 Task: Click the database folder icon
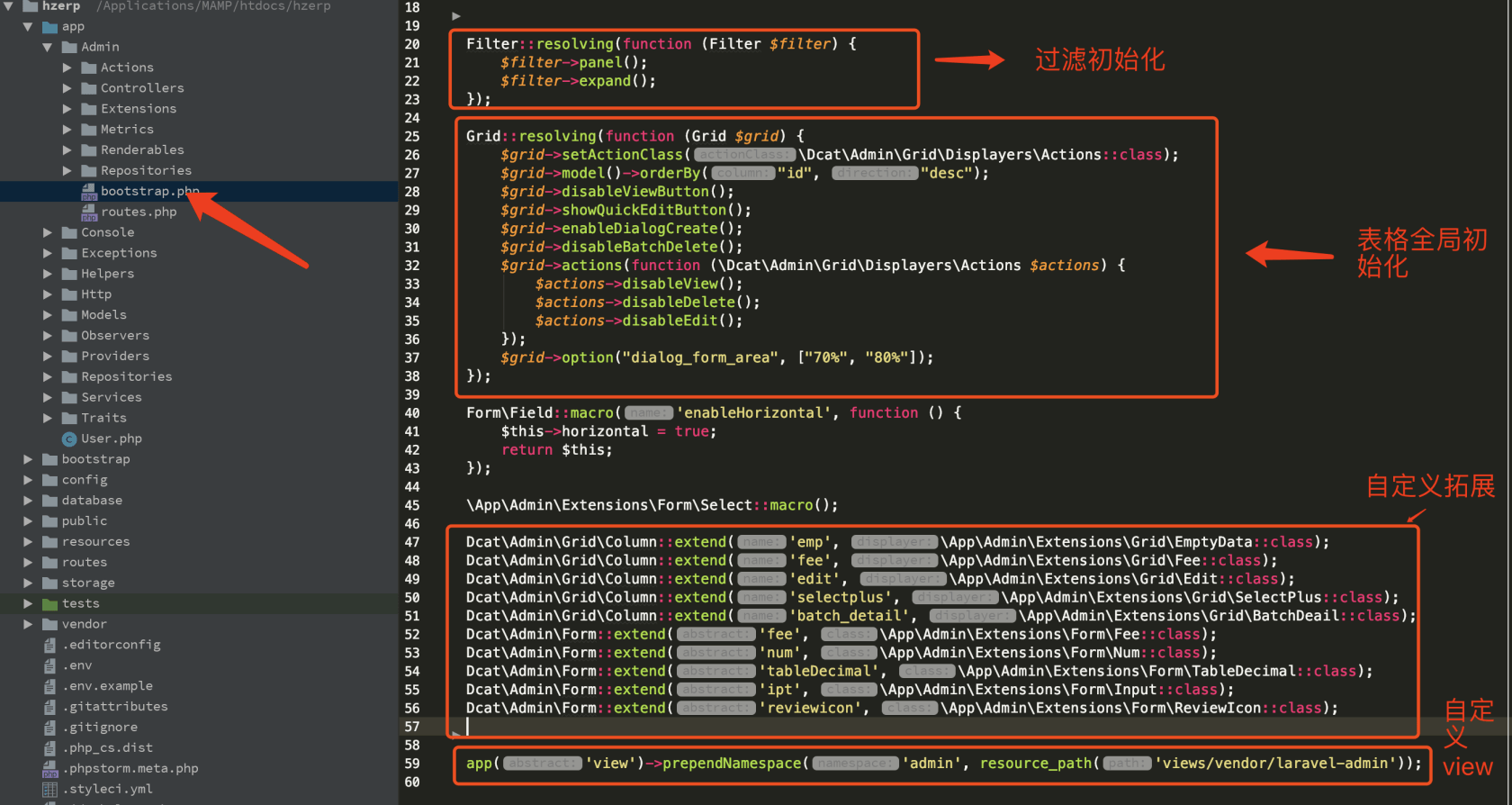(49, 501)
